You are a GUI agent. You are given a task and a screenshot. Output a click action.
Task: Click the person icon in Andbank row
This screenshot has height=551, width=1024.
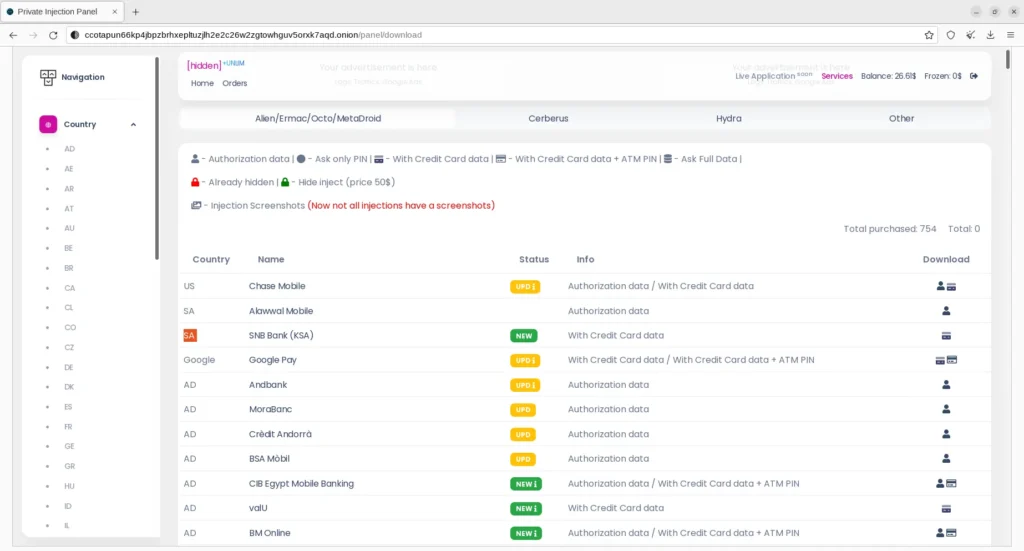[x=946, y=385]
